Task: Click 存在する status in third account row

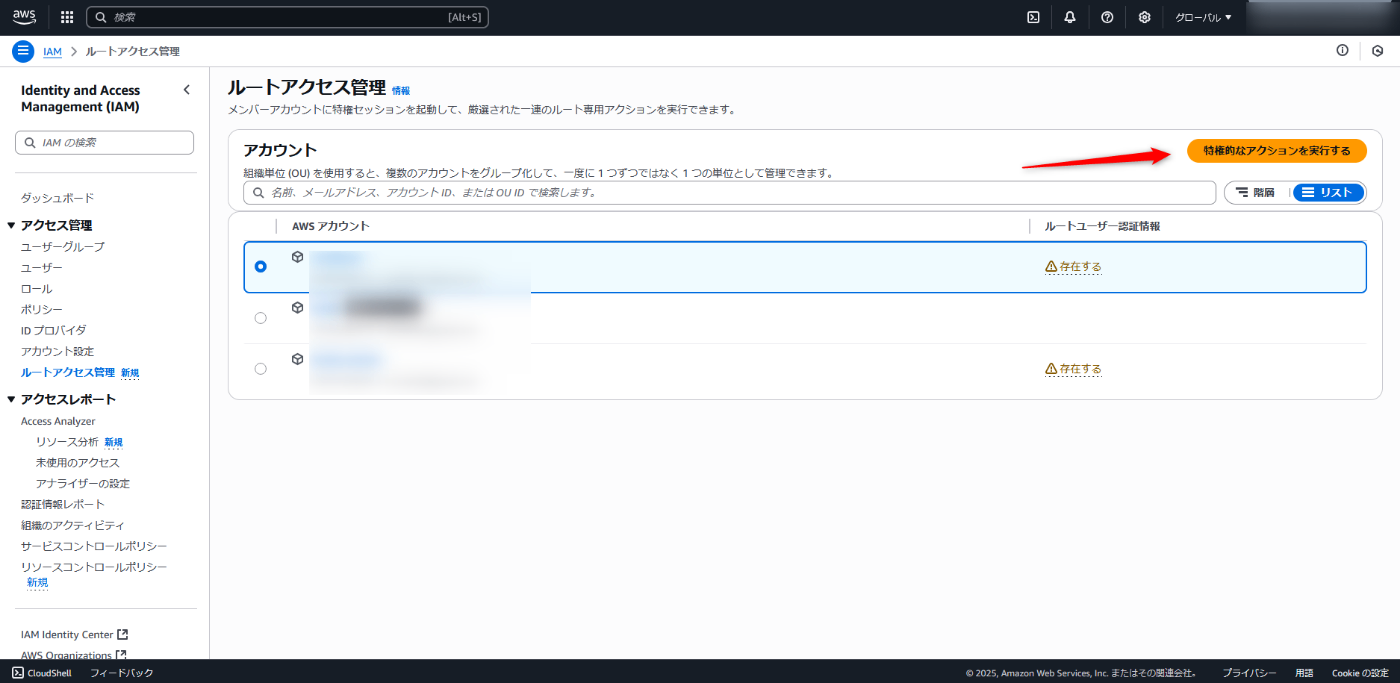Action: 1073,369
